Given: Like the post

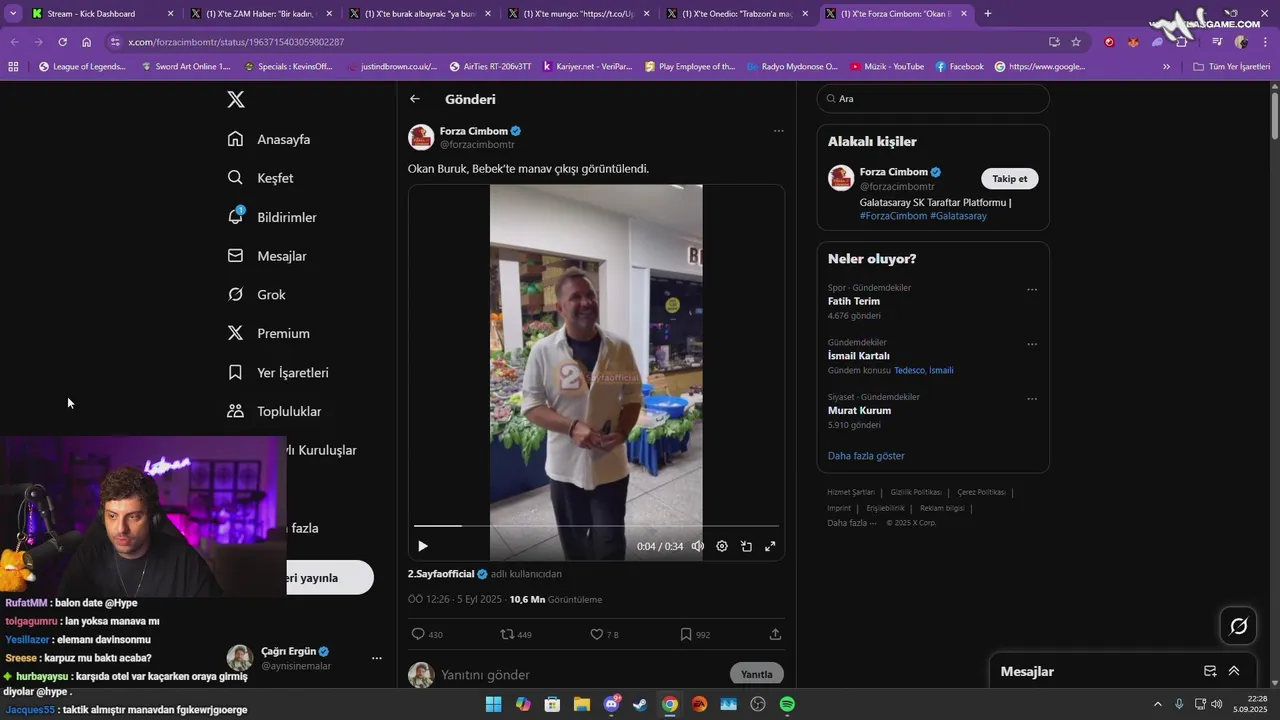Looking at the screenshot, I should tap(604, 634).
